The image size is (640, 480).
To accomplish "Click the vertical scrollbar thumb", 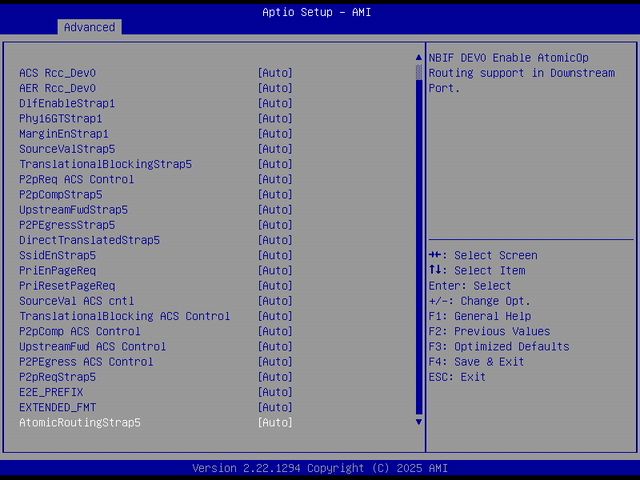I will 419,72.
